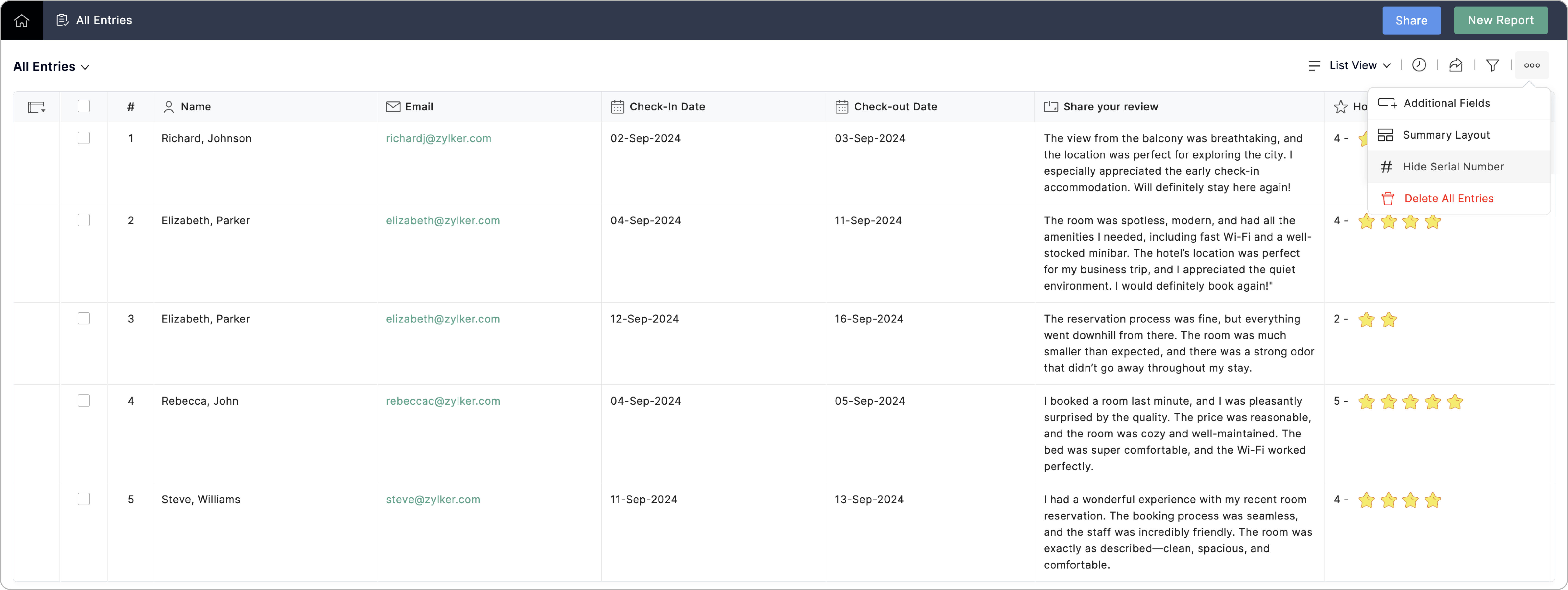
Task: Open the history clock icon
Action: 1419,65
